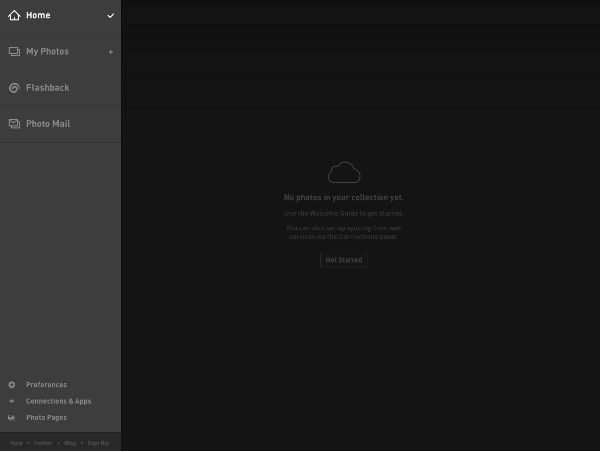Click the Home house icon in sidebar
The image size is (600, 452).
tap(14, 15)
